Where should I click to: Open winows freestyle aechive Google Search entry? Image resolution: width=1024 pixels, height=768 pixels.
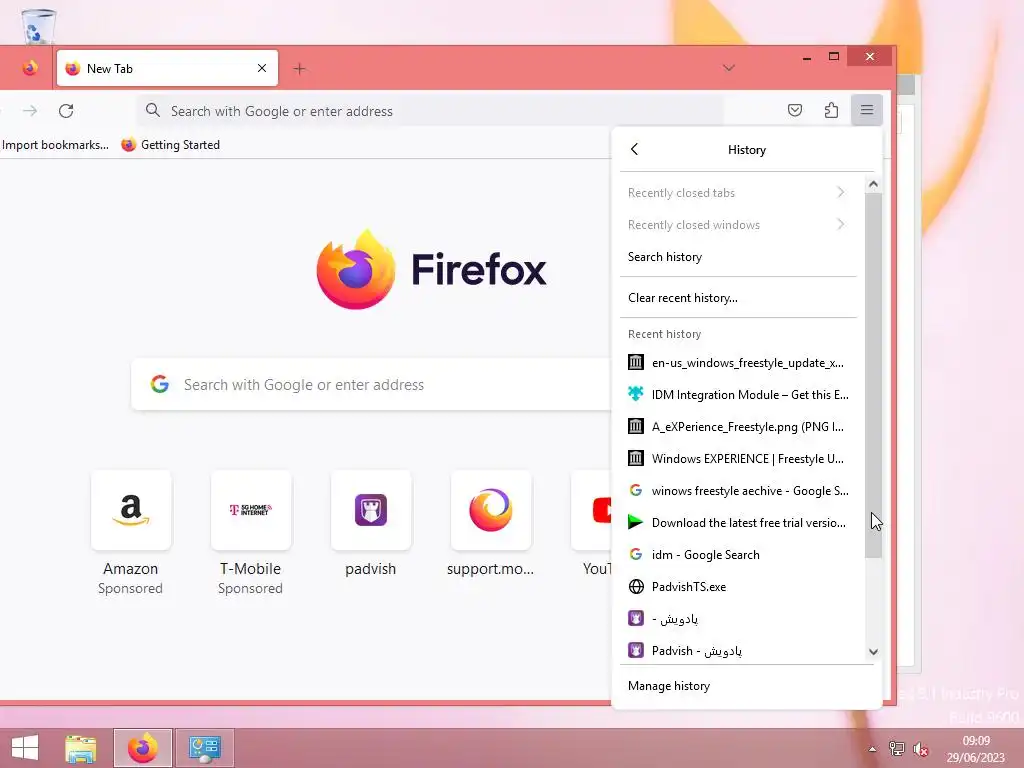737,490
